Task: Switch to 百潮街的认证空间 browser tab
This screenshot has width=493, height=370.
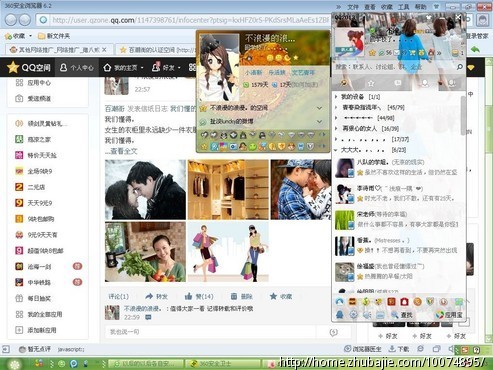Action: pos(156,50)
